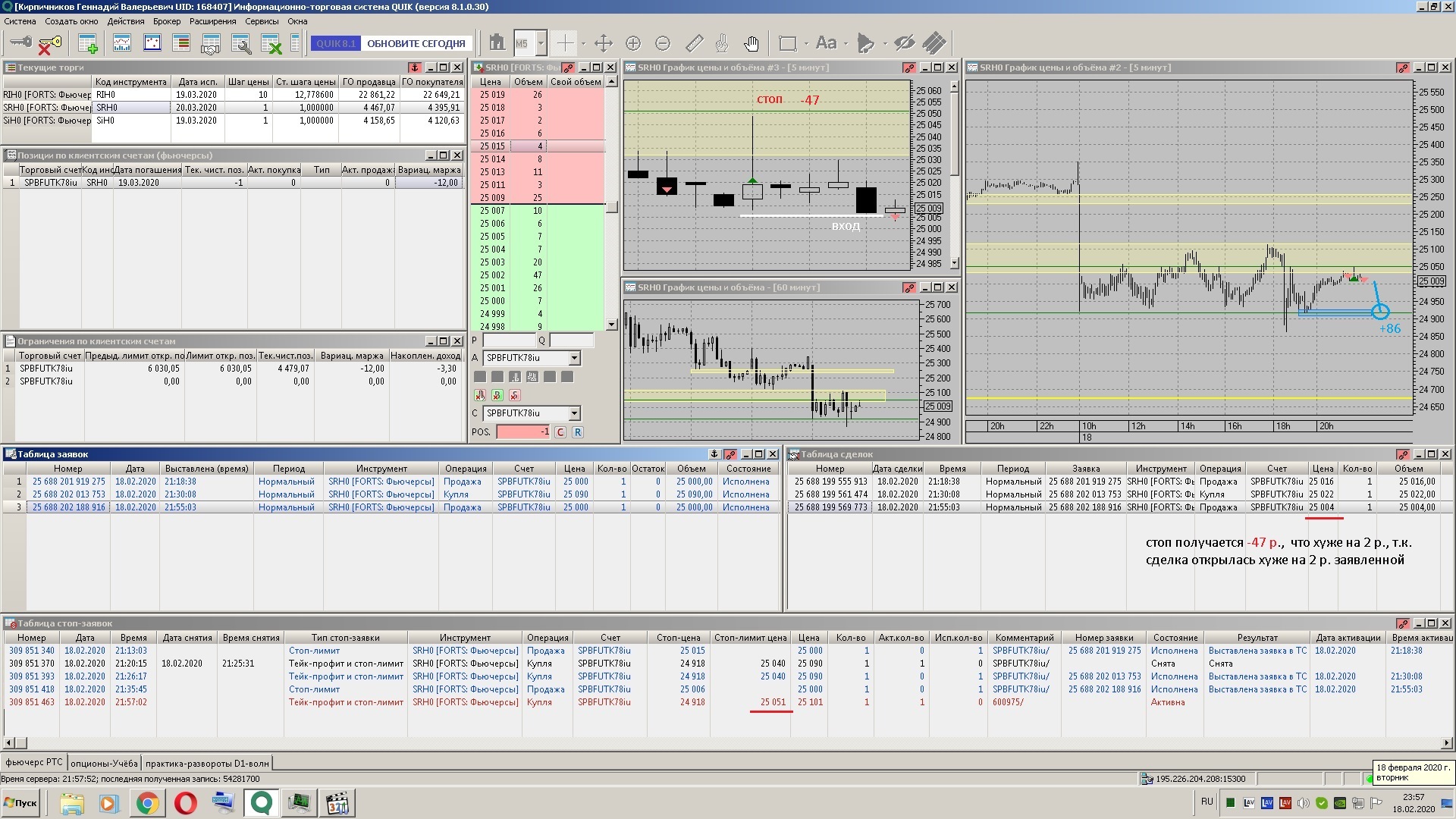Select the Aa text annotation tool
This screenshot has width=1456, height=819.
pos(826,43)
